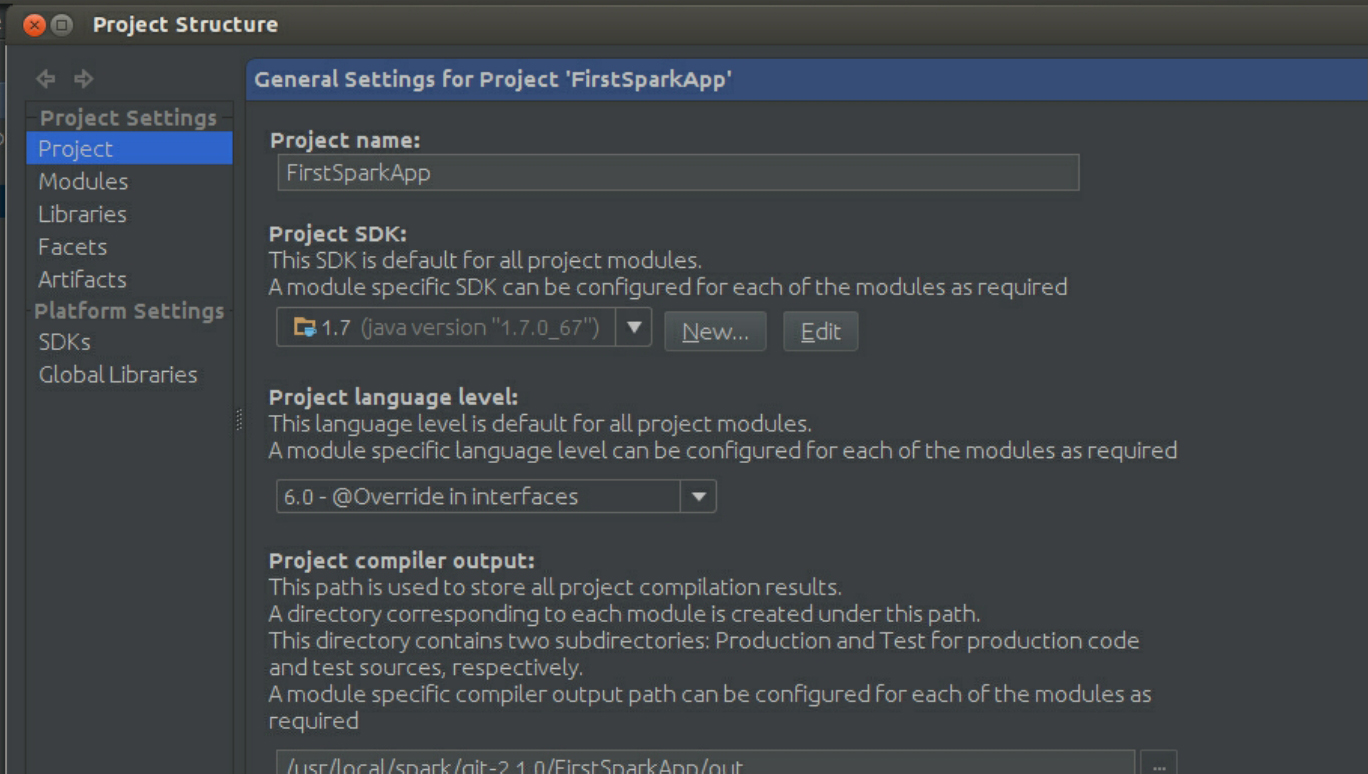Open the Project language level dropdown arrow

(698, 496)
